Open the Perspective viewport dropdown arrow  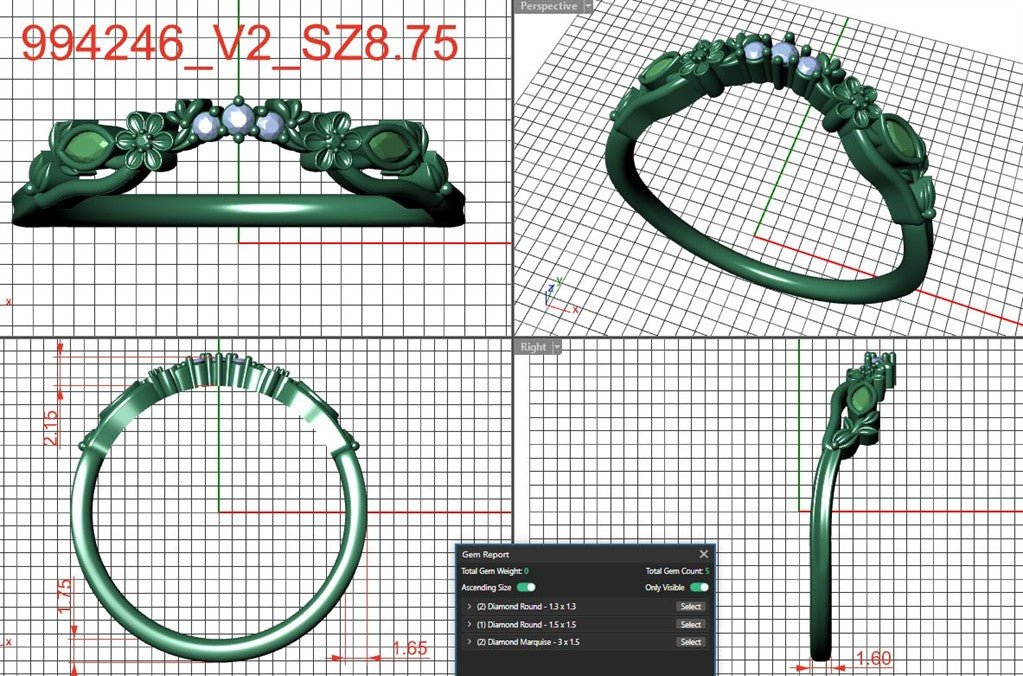pyautogui.click(x=587, y=6)
